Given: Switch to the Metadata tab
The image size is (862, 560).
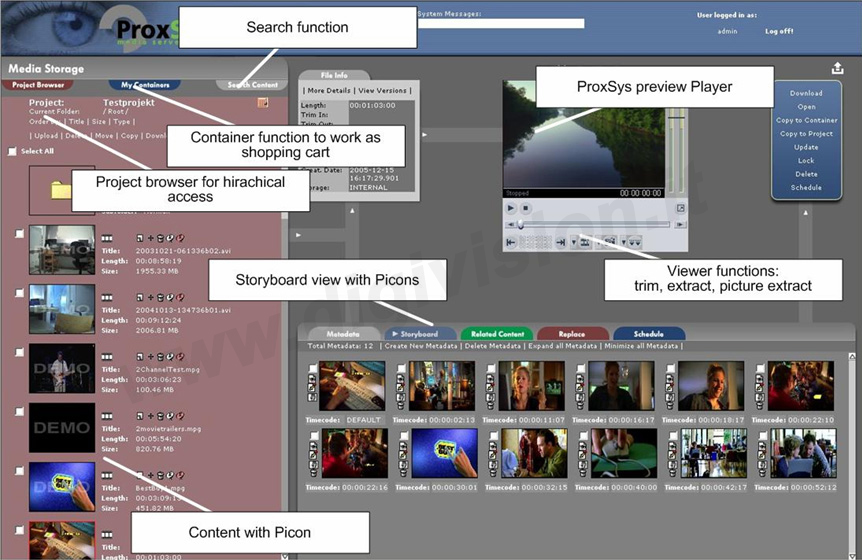Looking at the screenshot, I should tap(343, 334).
